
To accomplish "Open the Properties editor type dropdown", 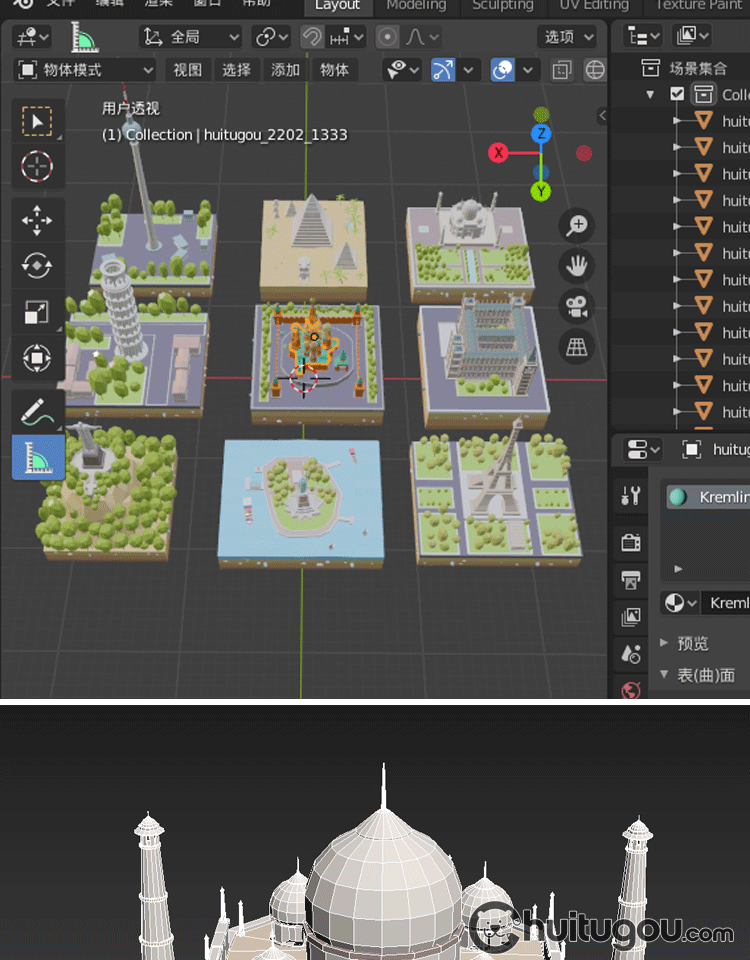I will point(643,449).
